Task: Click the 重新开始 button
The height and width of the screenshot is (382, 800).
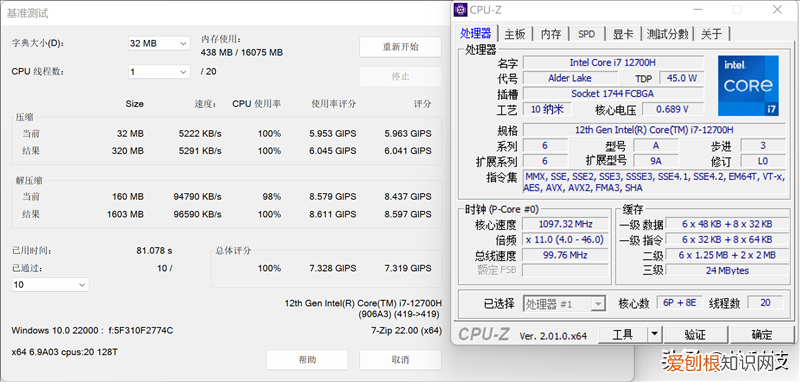Action: tap(401, 47)
